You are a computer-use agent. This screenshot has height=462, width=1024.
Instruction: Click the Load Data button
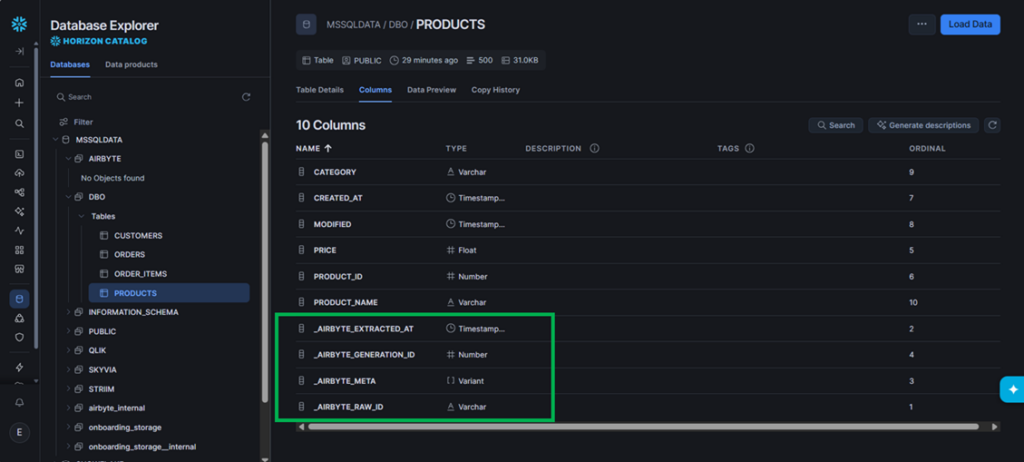pyautogui.click(x=970, y=24)
